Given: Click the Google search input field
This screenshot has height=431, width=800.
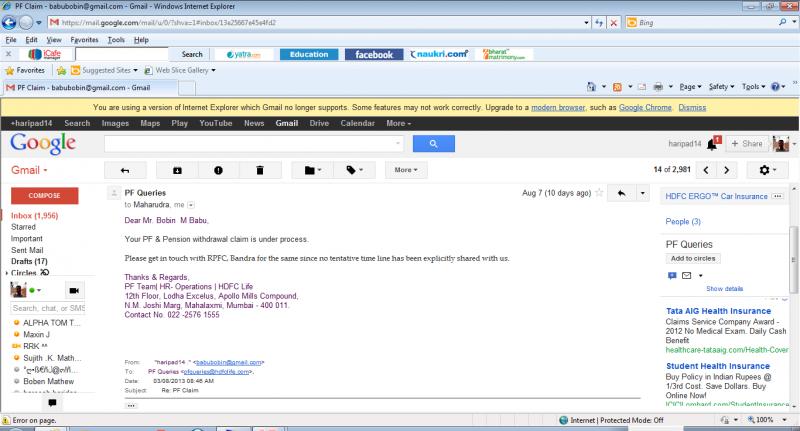Looking at the screenshot, I should point(254,144).
